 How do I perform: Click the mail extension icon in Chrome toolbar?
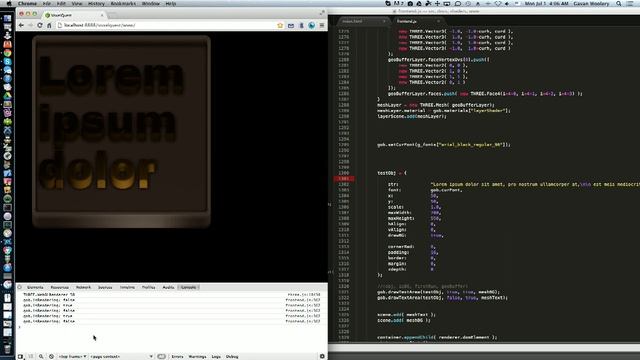(291, 25)
